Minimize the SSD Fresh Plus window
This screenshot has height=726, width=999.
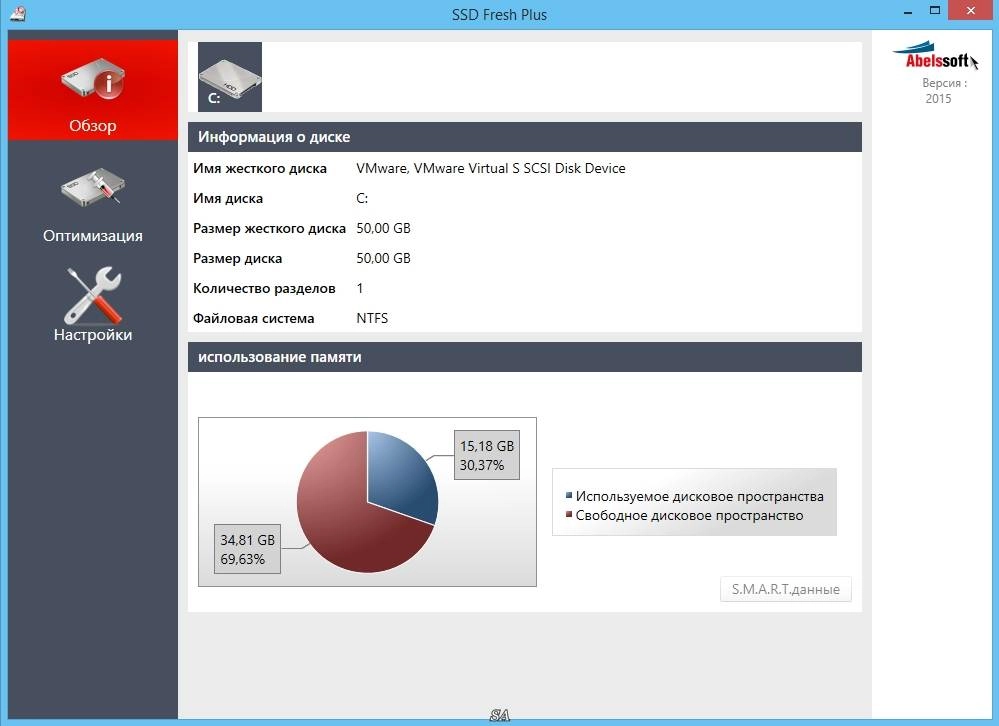coord(908,11)
